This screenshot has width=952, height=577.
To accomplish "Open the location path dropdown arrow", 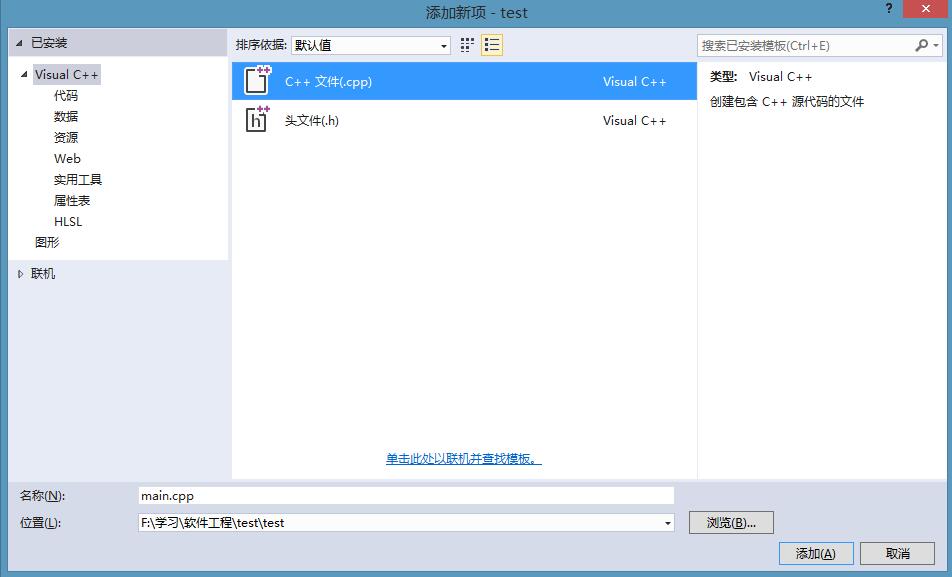I will (x=667, y=523).
